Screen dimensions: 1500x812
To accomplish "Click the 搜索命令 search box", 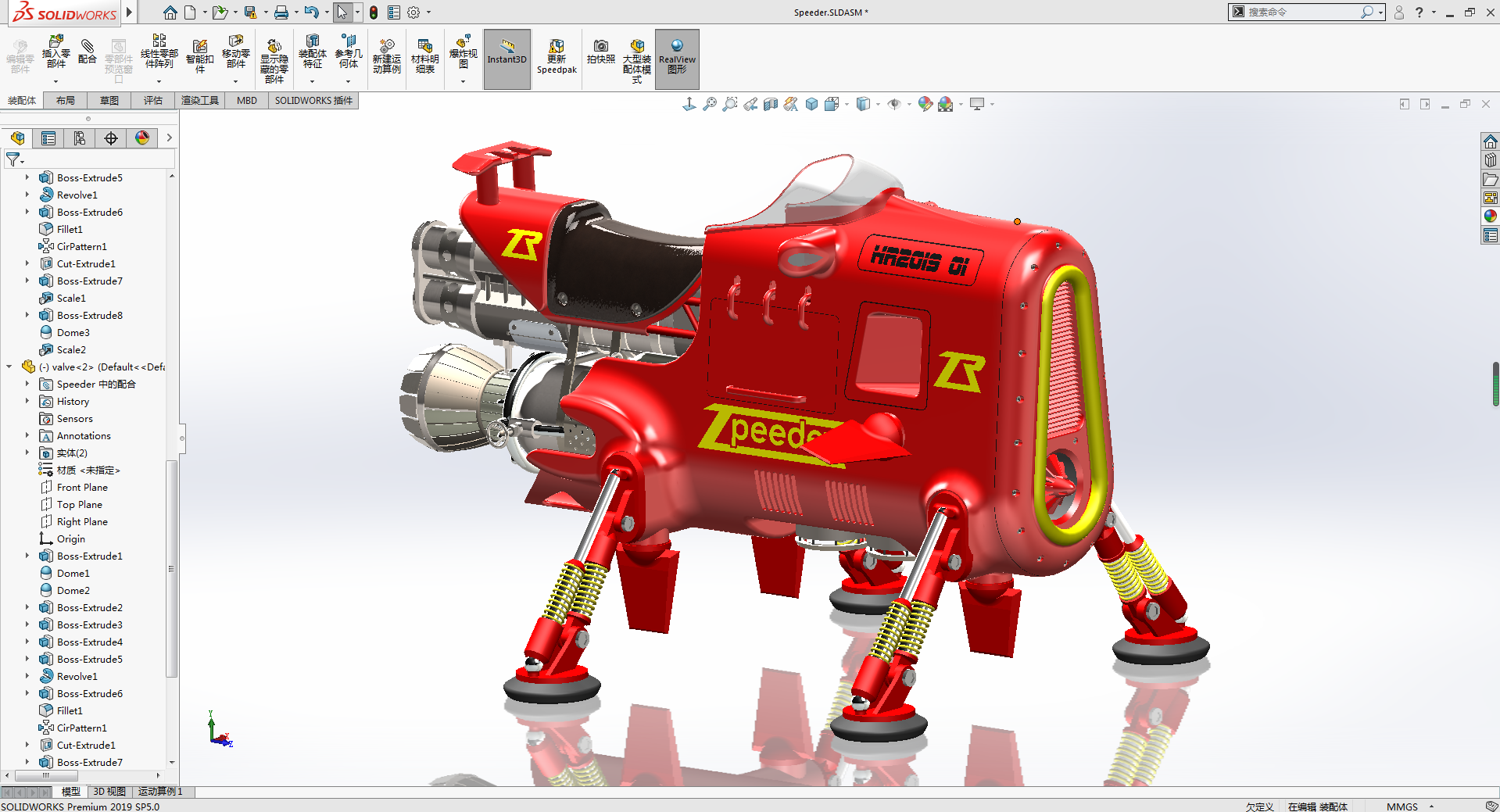I will (1301, 12).
